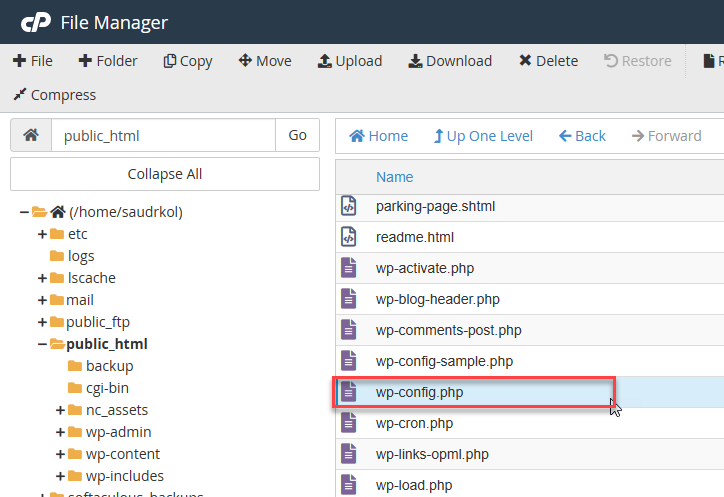Expand the etc folder node
The width and height of the screenshot is (724, 497).
(x=42, y=234)
